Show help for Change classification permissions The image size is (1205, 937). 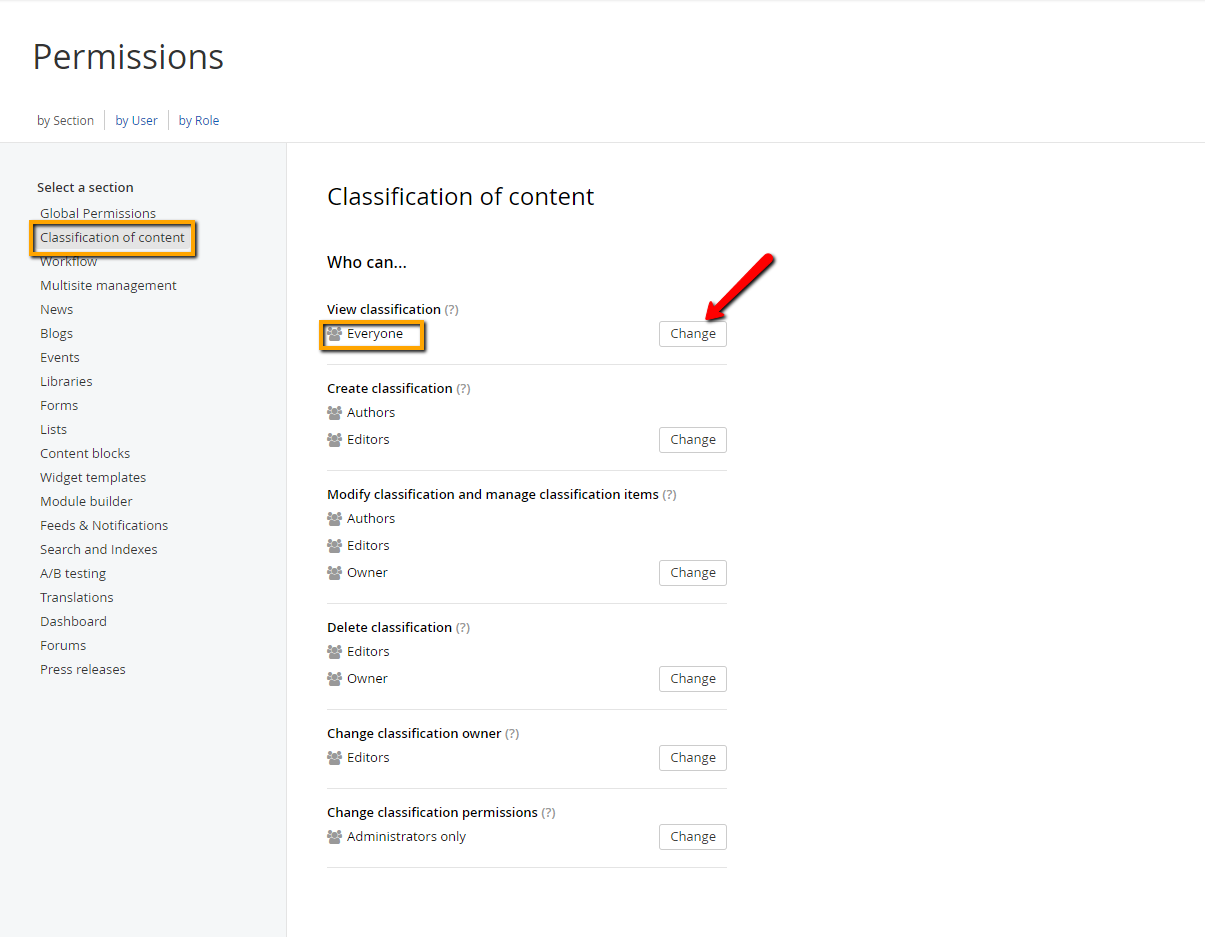point(548,813)
